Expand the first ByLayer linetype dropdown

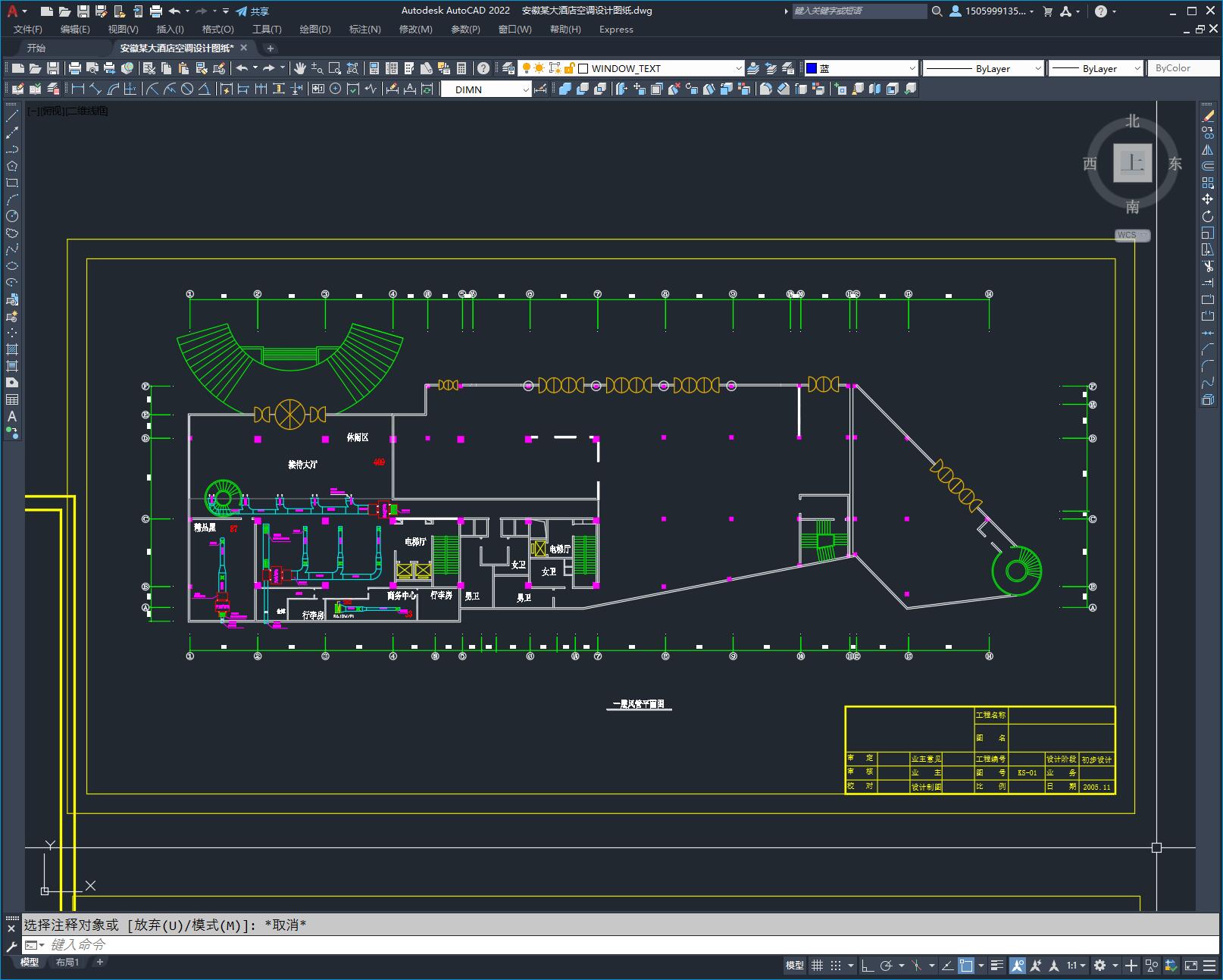pos(1037,68)
